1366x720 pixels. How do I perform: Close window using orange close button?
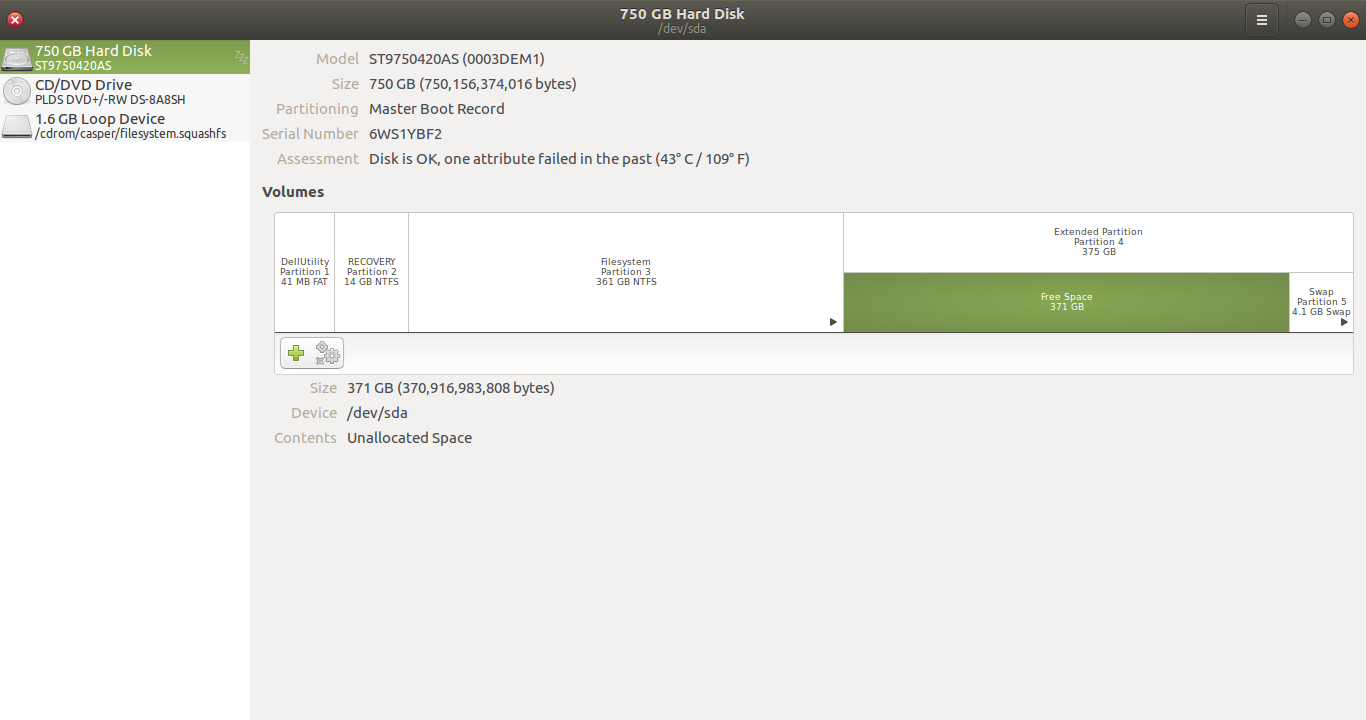(x=1351, y=20)
